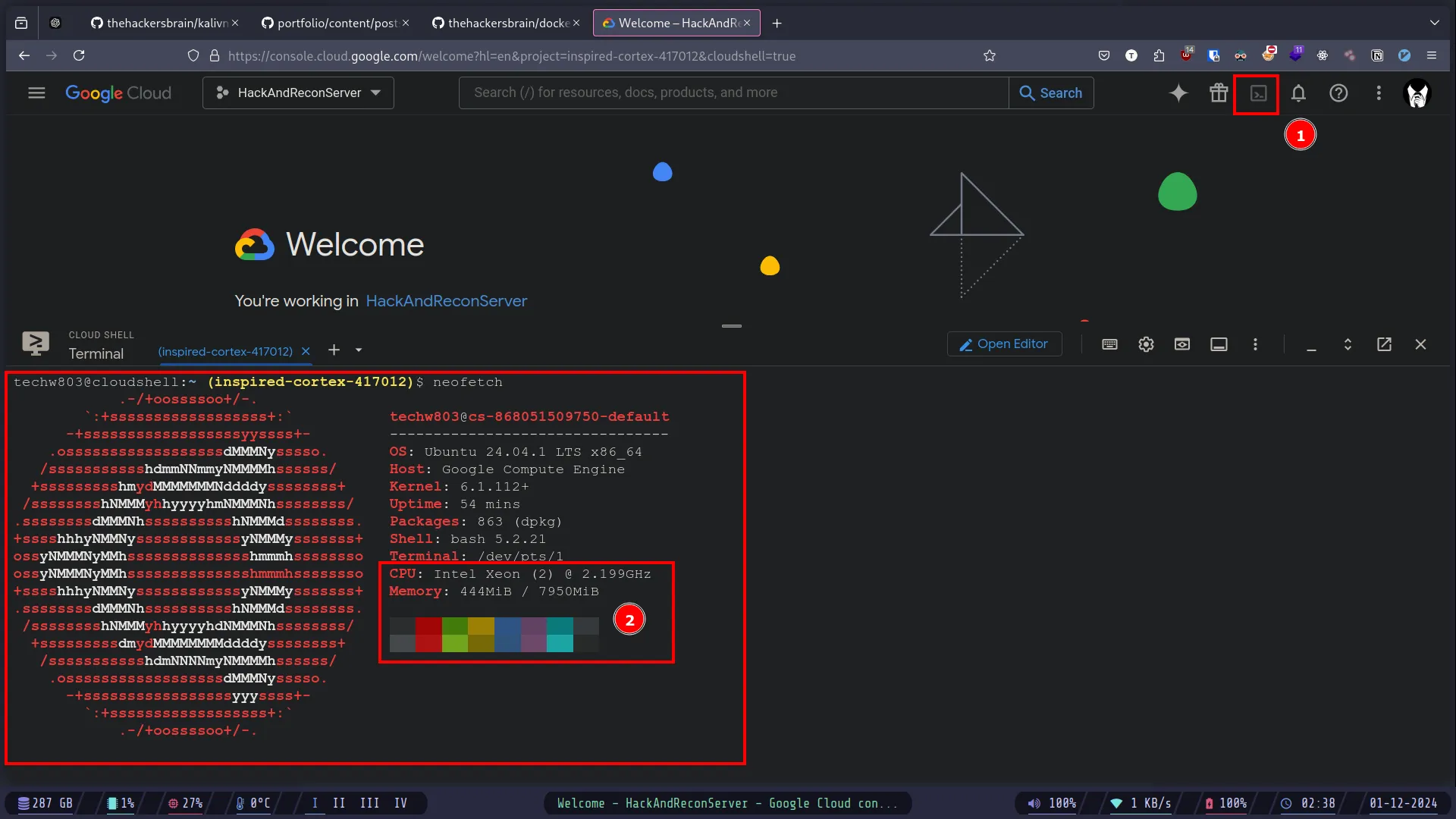The image size is (1456, 819).
Task: Open Cloud Shell three-dot more menu
Action: coord(1255,344)
